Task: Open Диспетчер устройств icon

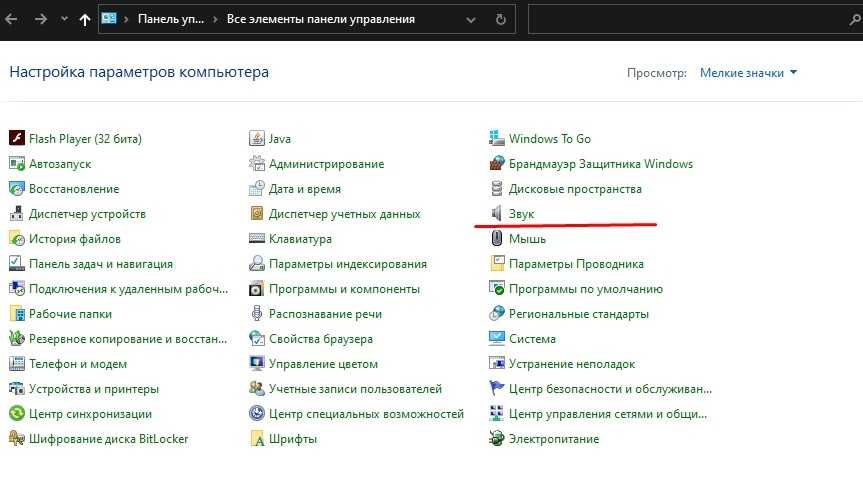Action: (17, 214)
